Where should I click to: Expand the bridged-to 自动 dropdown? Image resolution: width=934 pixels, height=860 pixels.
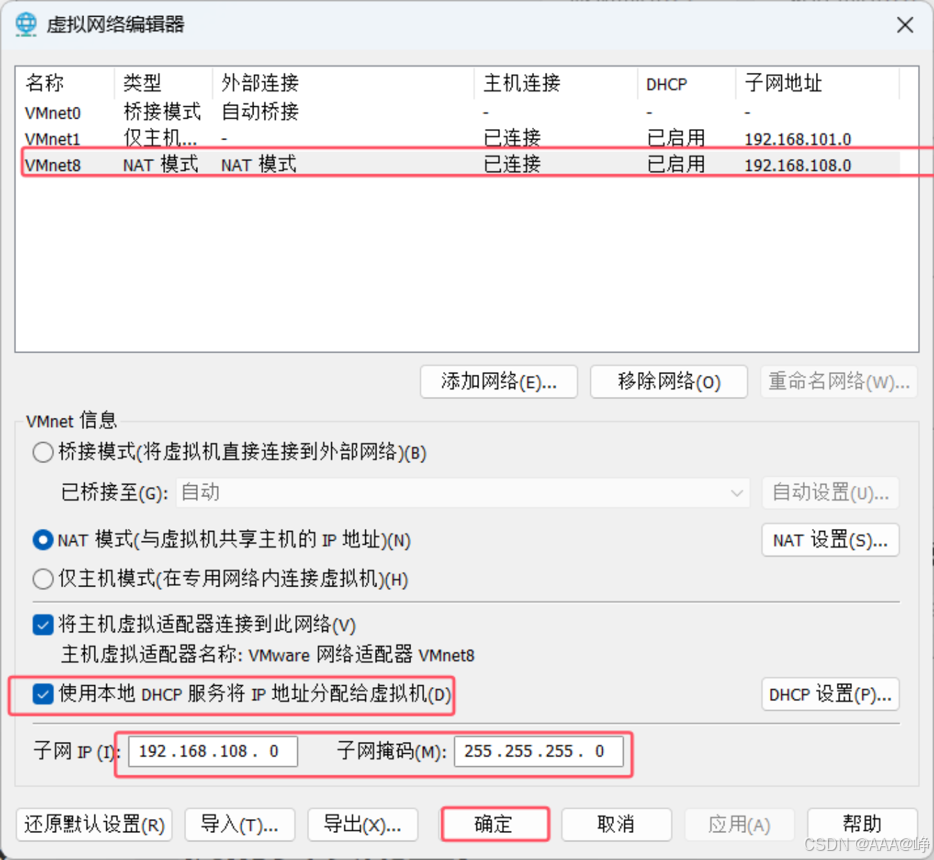pos(462,493)
